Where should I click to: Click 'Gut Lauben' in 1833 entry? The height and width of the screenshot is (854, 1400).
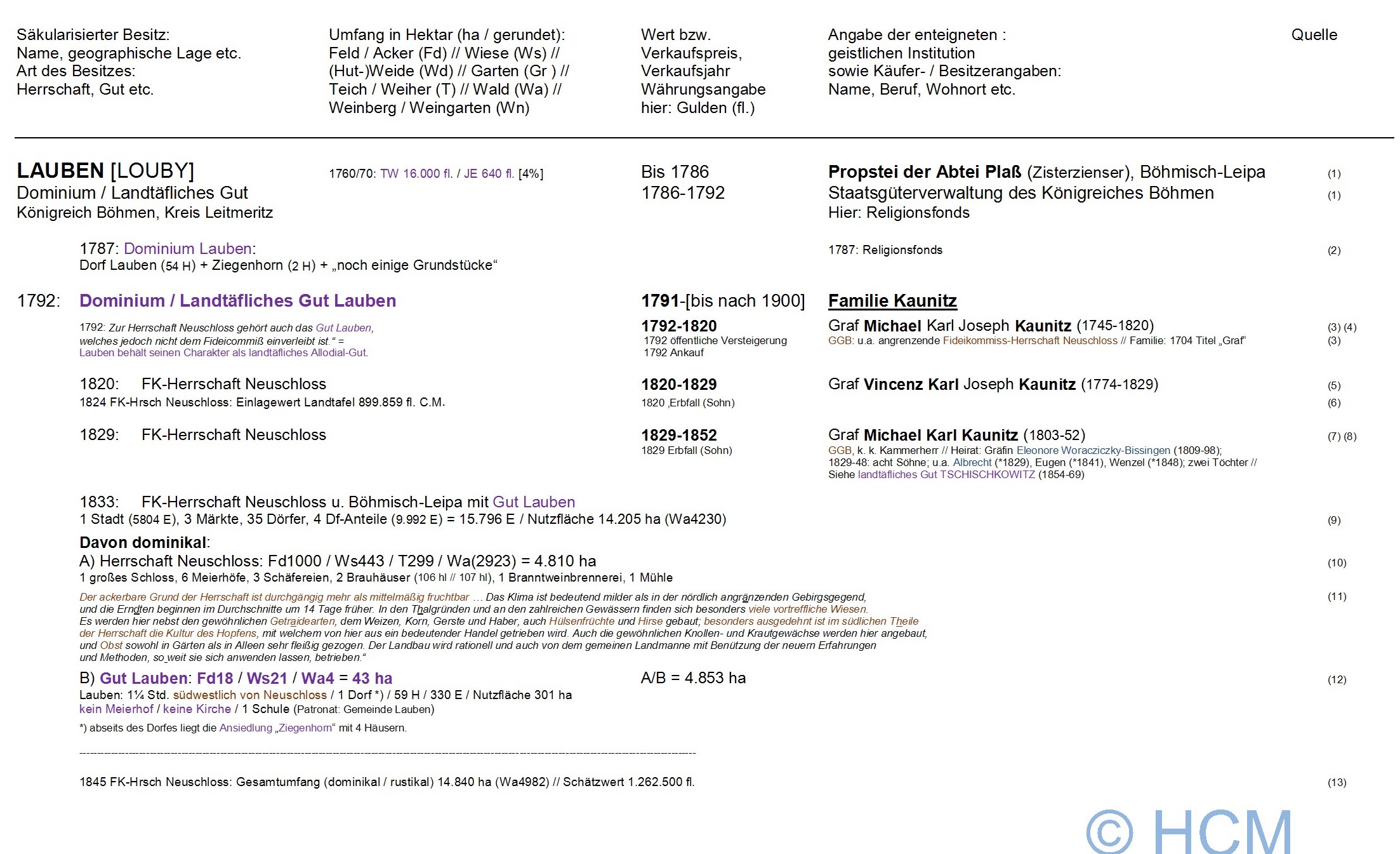533,502
